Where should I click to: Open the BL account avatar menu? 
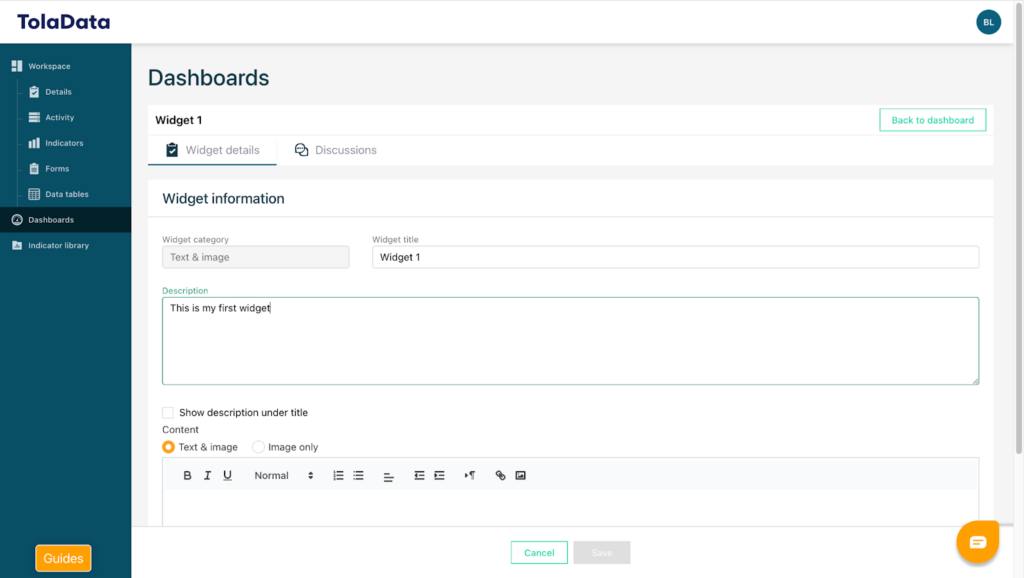[x=988, y=21]
